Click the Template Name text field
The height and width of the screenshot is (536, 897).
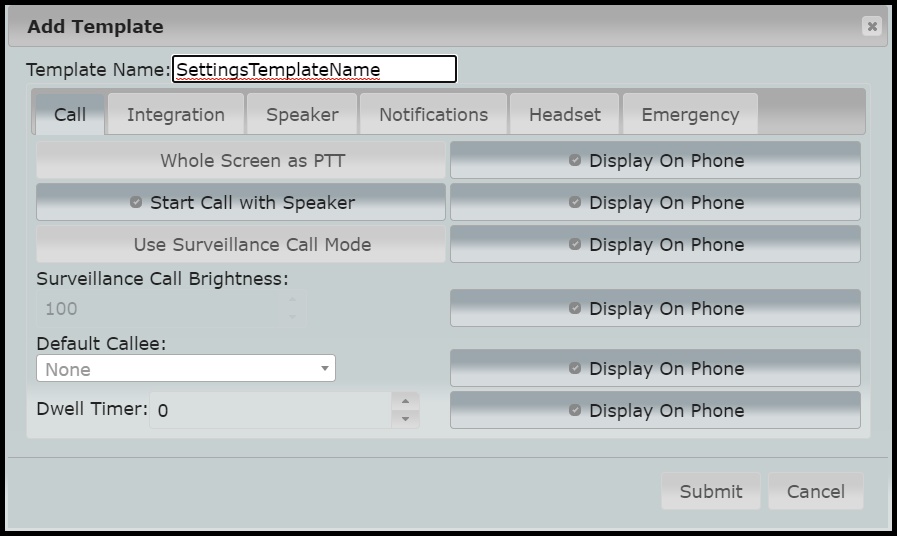coord(314,69)
